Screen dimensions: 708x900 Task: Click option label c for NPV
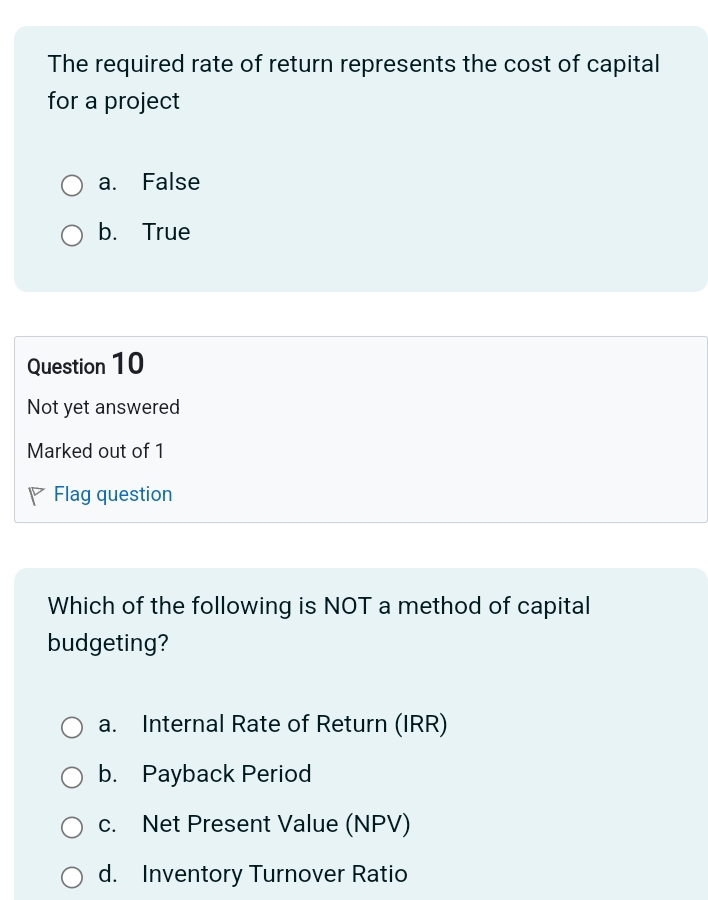107,824
